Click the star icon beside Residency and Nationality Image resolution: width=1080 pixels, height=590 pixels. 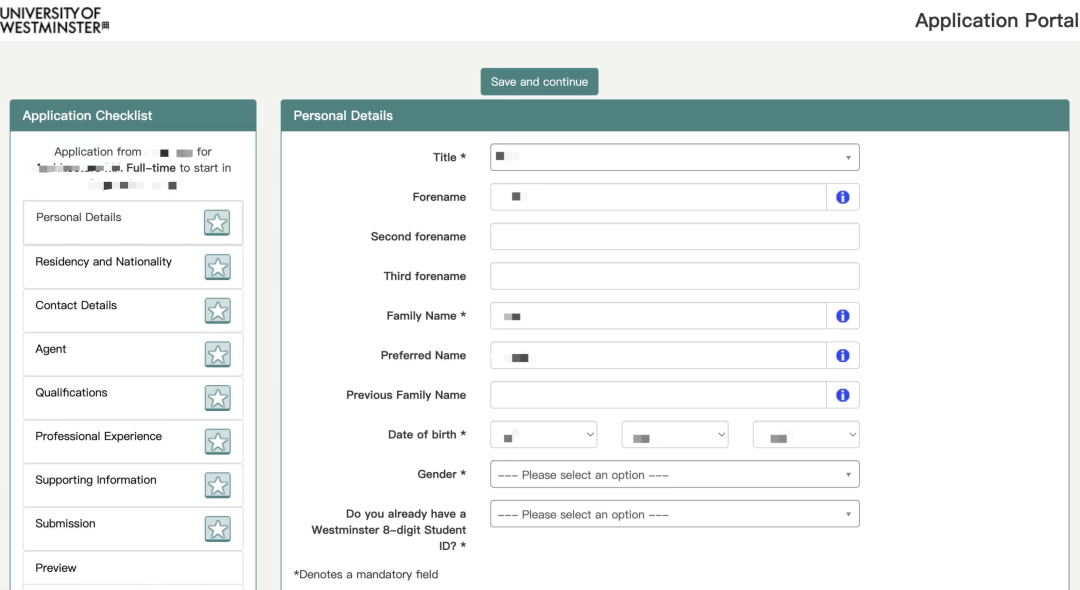click(217, 267)
